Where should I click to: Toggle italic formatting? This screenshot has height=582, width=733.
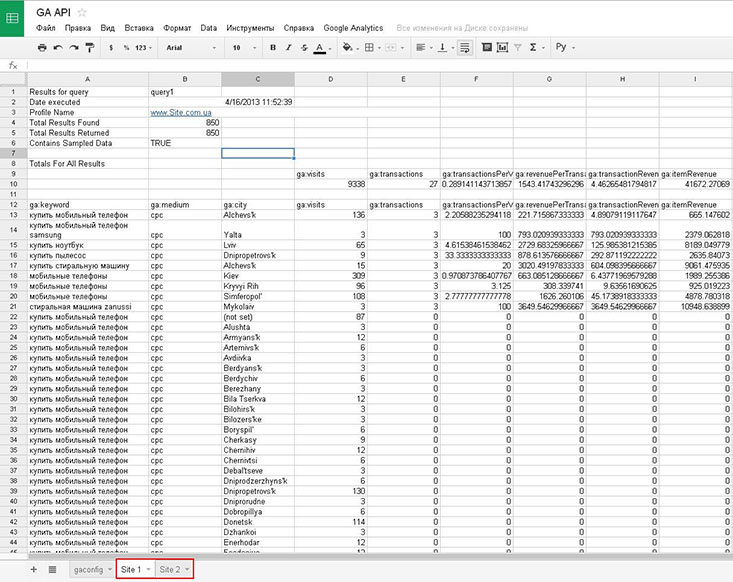288,48
